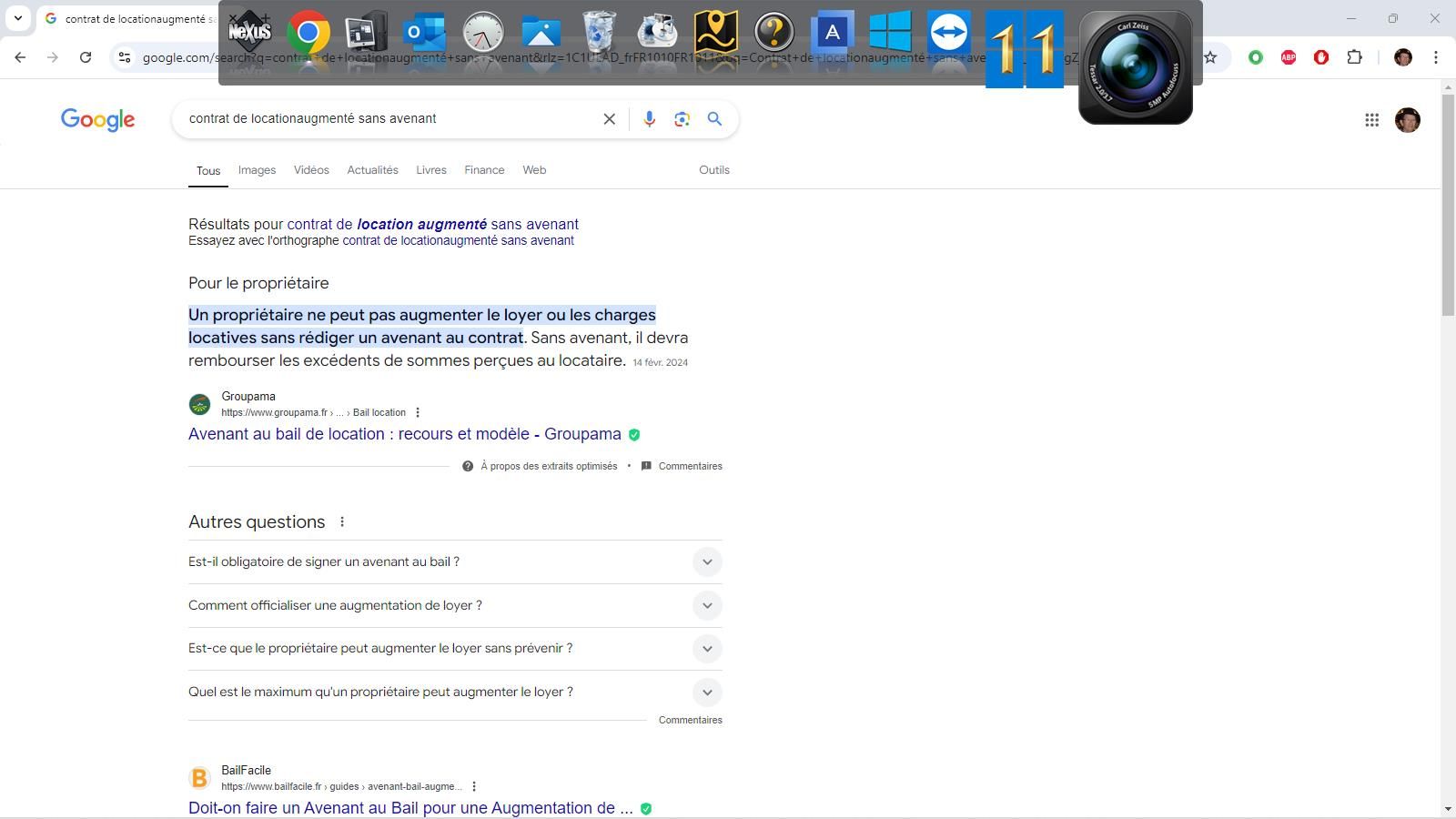
Task: Launch Outlook from the dock
Action: point(425,33)
